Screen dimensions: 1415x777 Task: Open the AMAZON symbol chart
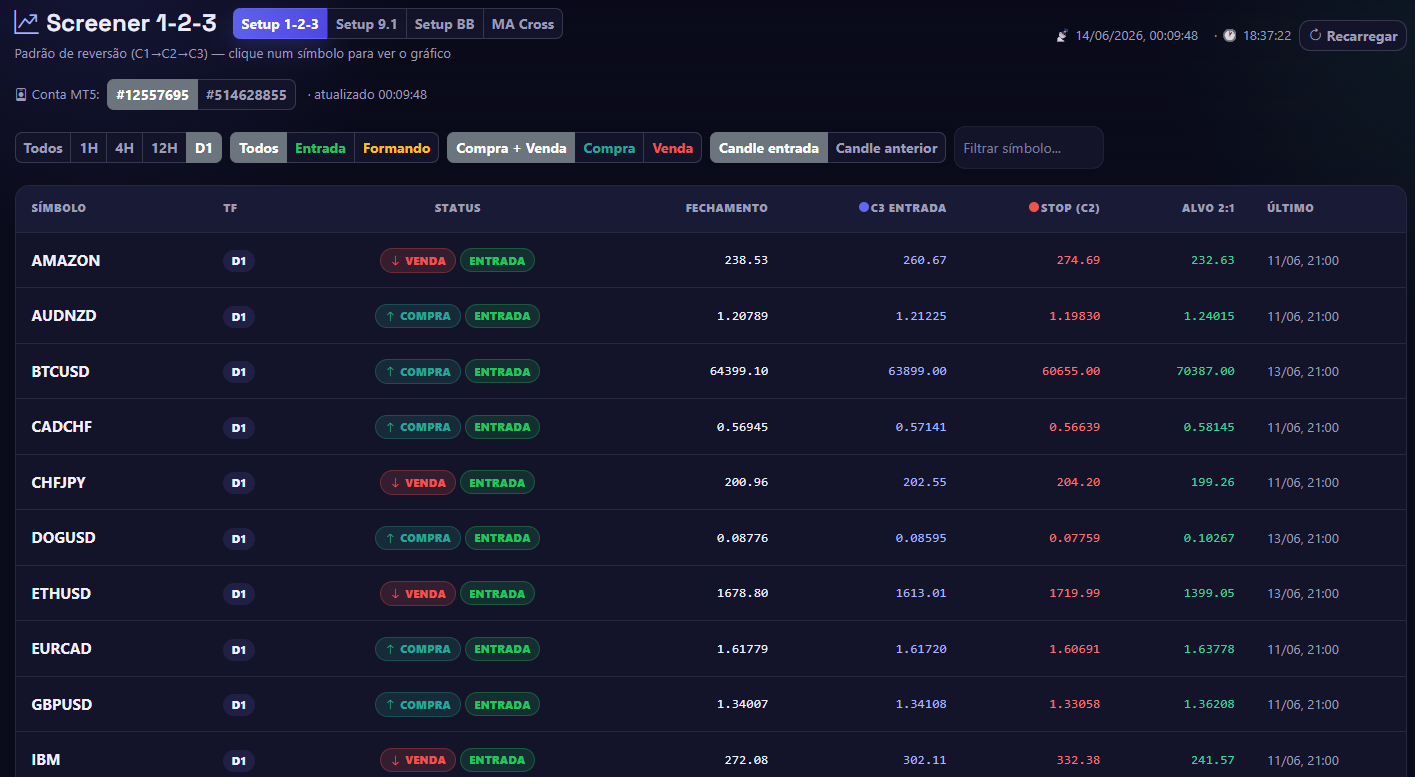pos(66,260)
